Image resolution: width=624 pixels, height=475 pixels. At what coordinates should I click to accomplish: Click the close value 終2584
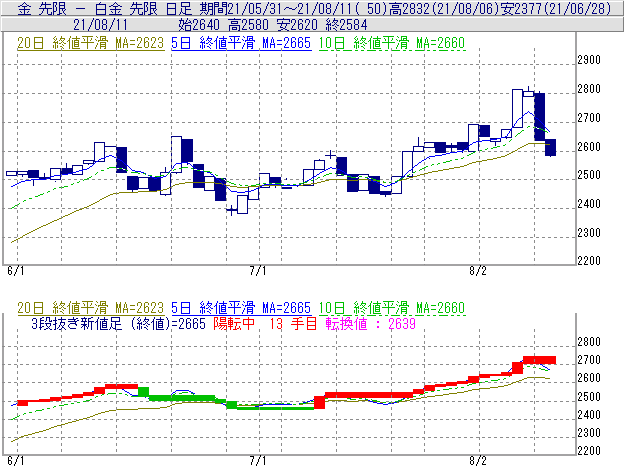tap(347, 25)
